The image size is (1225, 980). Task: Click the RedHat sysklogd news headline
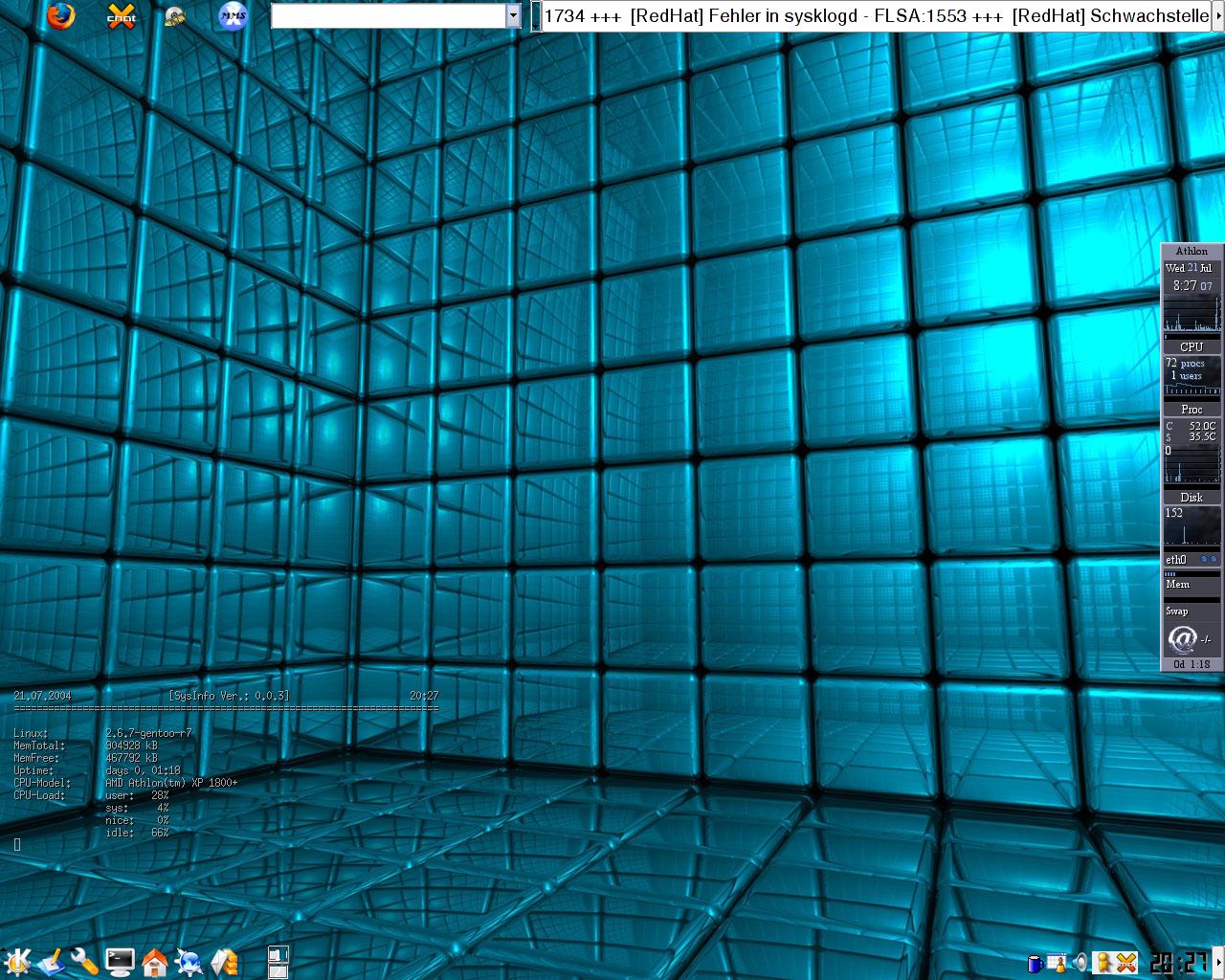click(744, 16)
